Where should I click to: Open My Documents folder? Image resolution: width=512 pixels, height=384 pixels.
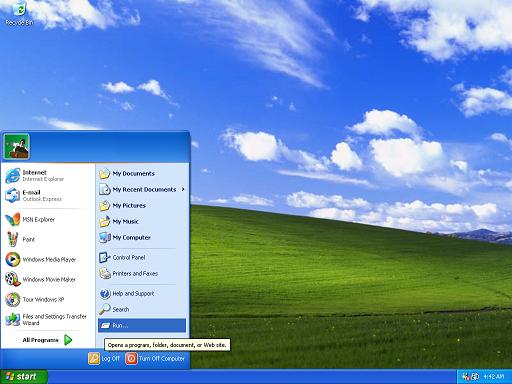pos(142,174)
